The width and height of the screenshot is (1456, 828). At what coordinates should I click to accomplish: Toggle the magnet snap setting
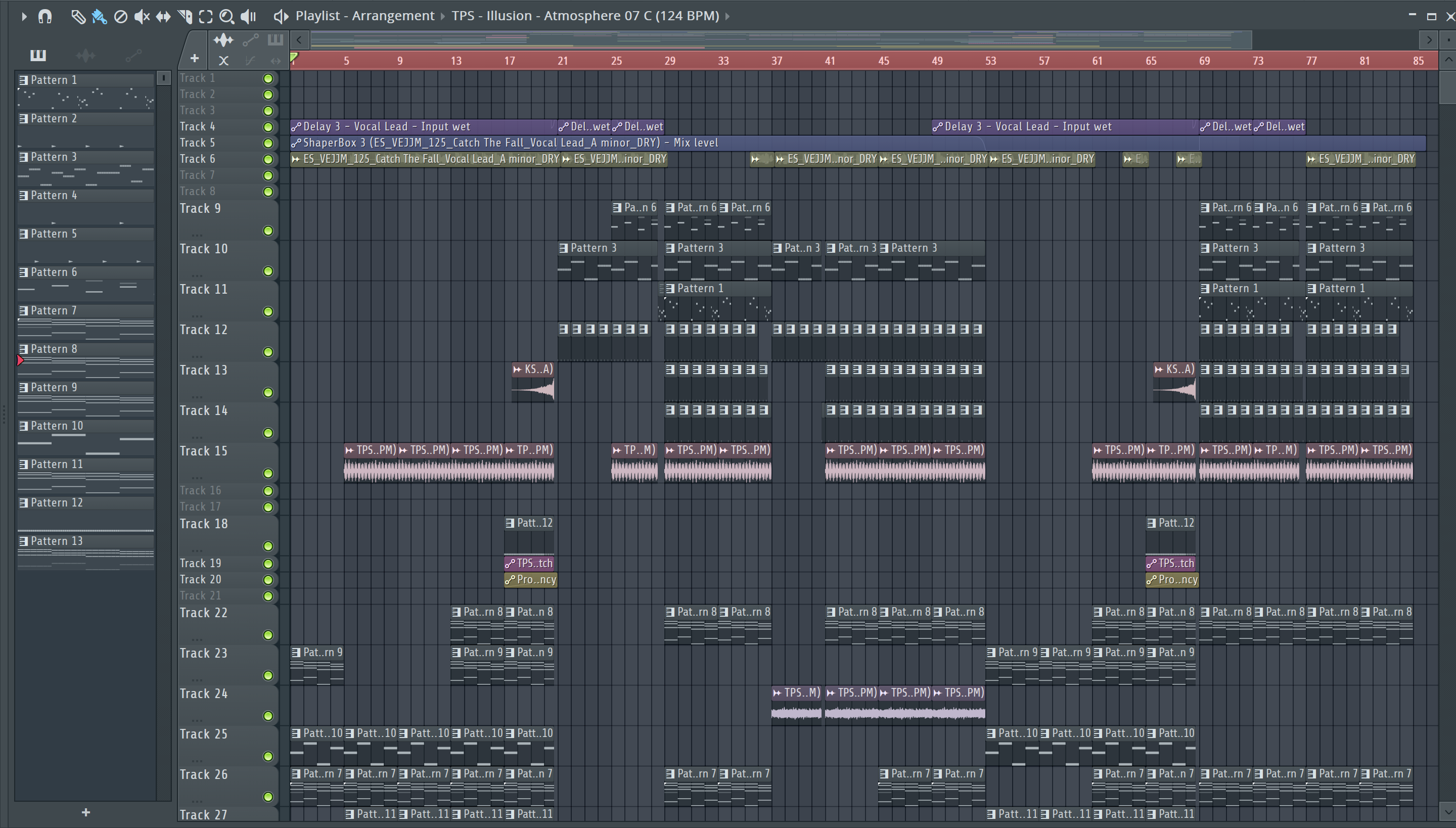tap(45, 17)
